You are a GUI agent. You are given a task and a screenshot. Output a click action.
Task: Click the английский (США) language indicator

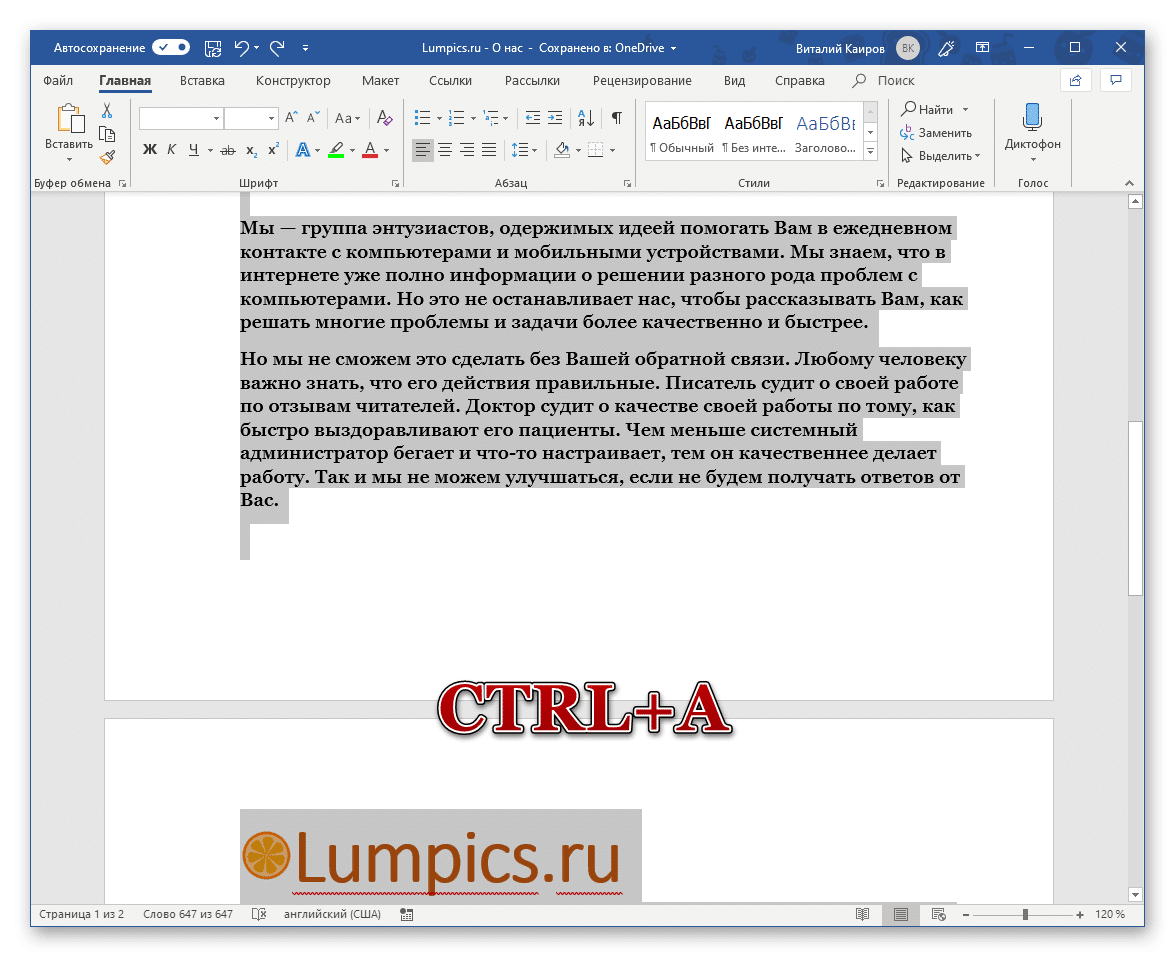[332, 914]
